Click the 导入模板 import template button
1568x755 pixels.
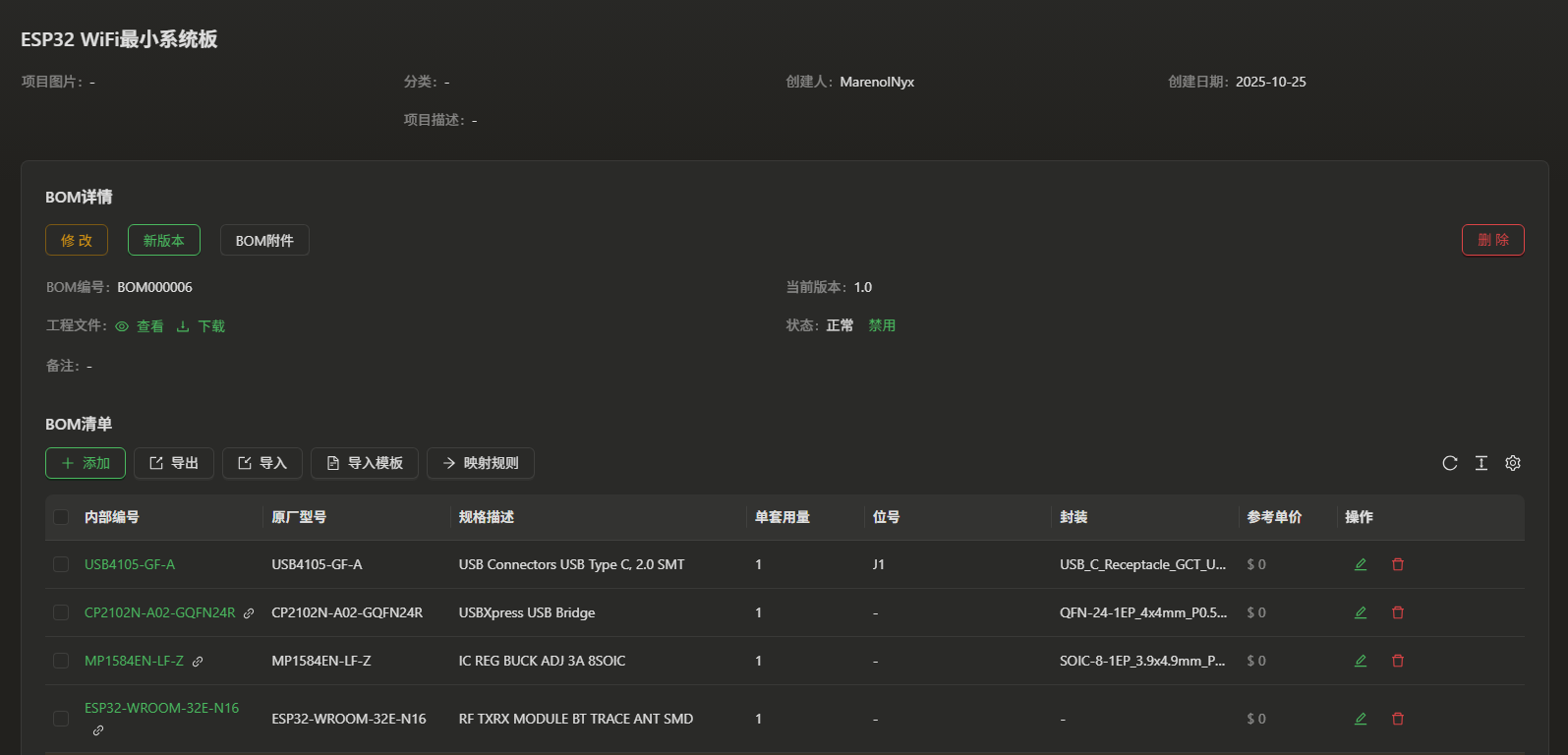(364, 463)
